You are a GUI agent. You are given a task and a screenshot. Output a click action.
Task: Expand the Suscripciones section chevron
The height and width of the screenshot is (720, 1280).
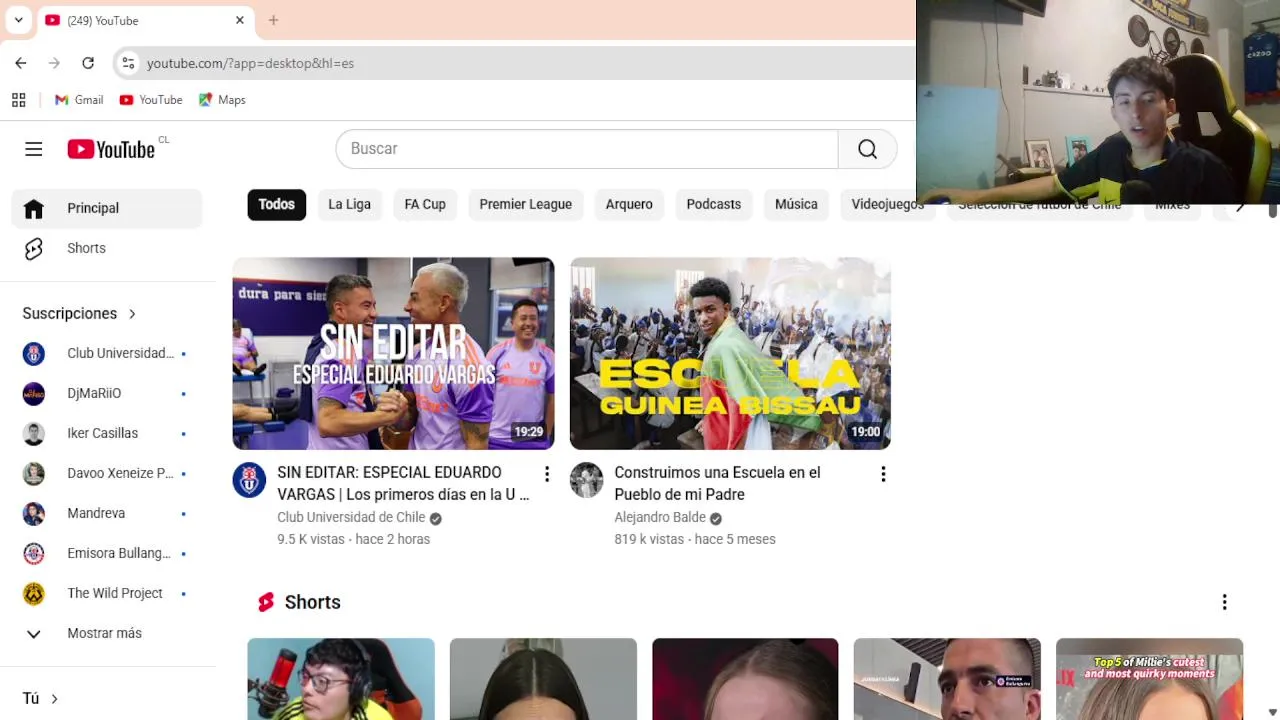tap(132, 314)
